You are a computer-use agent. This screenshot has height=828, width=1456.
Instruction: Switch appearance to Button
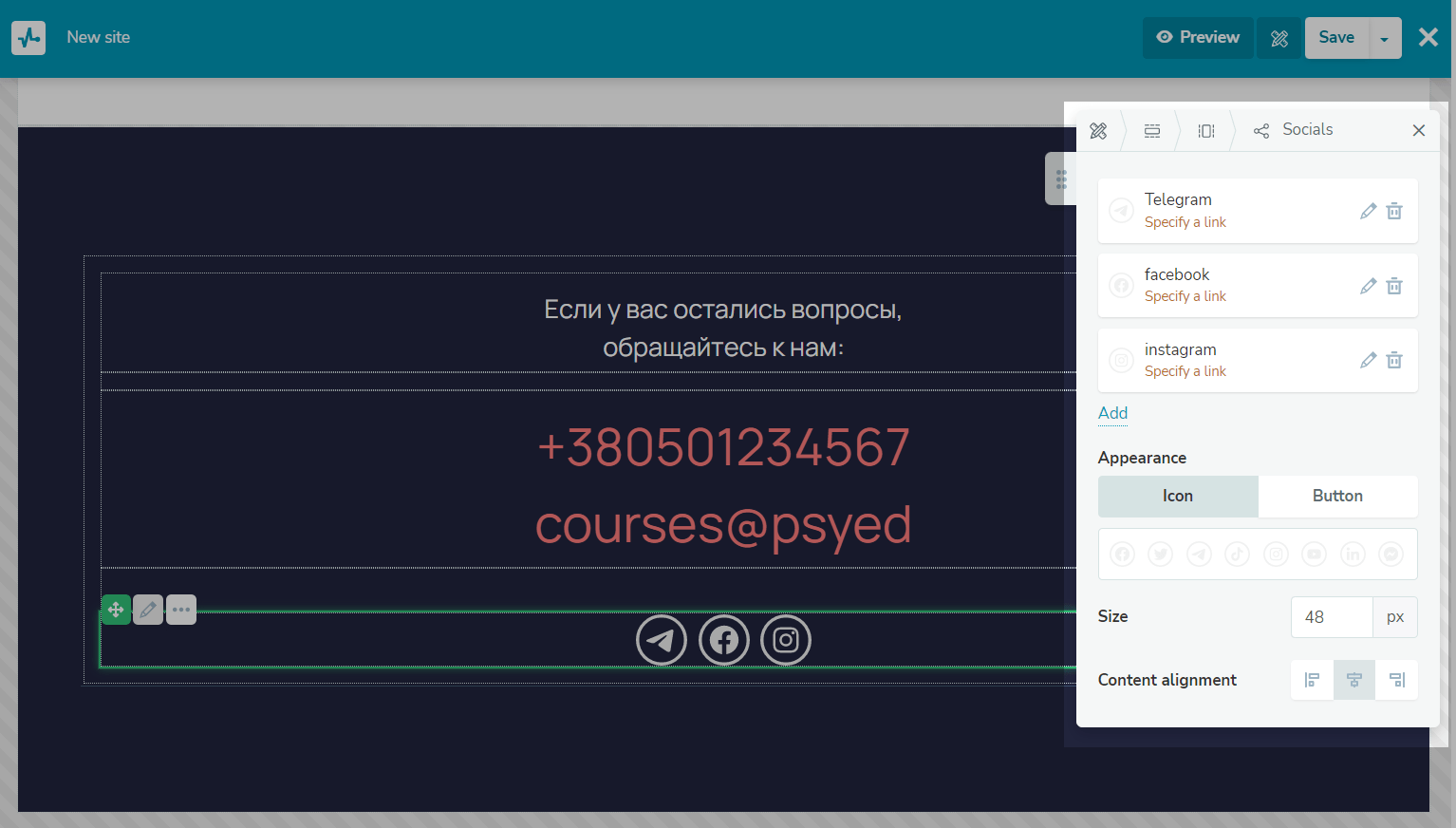1337,496
